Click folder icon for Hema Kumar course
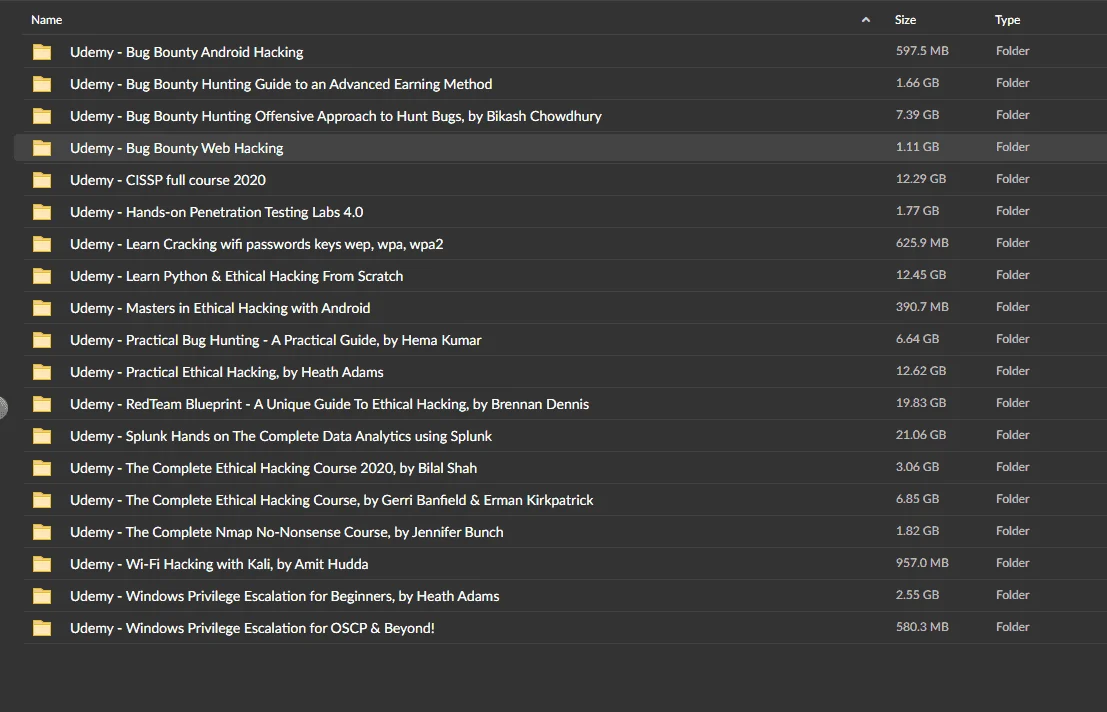The width and height of the screenshot is (1107, 712). tap(42, 340)
